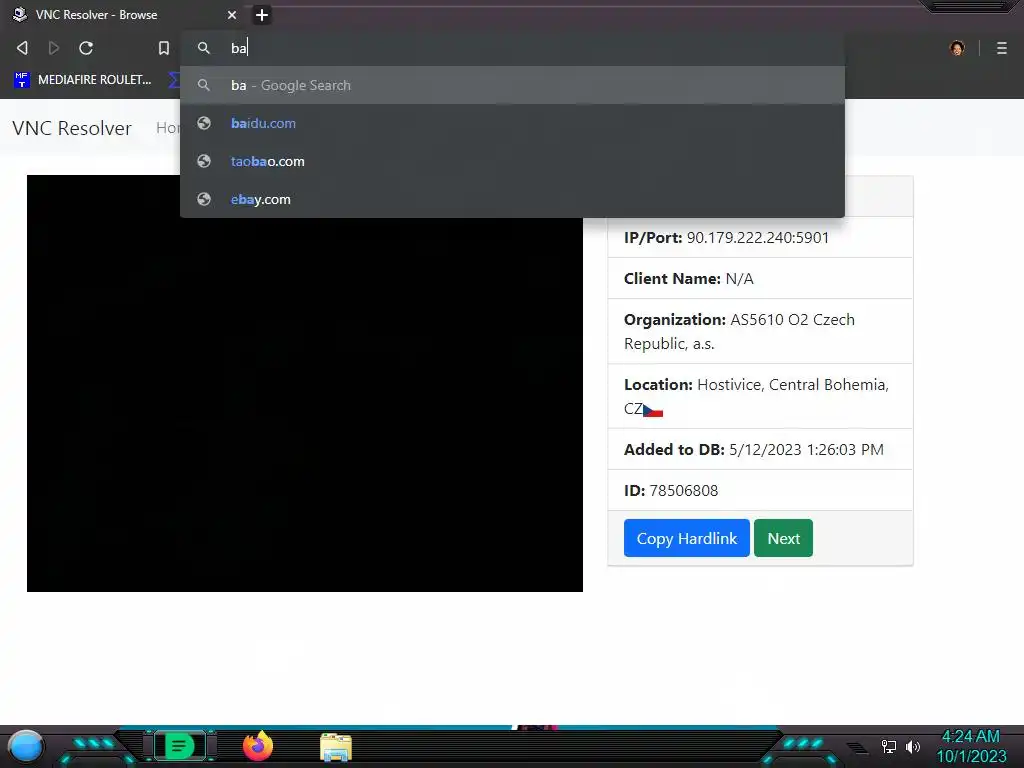Click the search magnifier icon in address bar
Viewport: 1024px width, 768px height.
pyautogui.click(x=204, y=48)
